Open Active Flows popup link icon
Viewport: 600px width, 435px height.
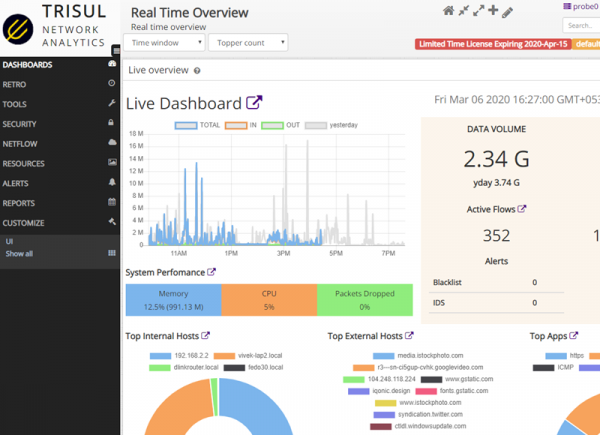[x=522, y=209]
